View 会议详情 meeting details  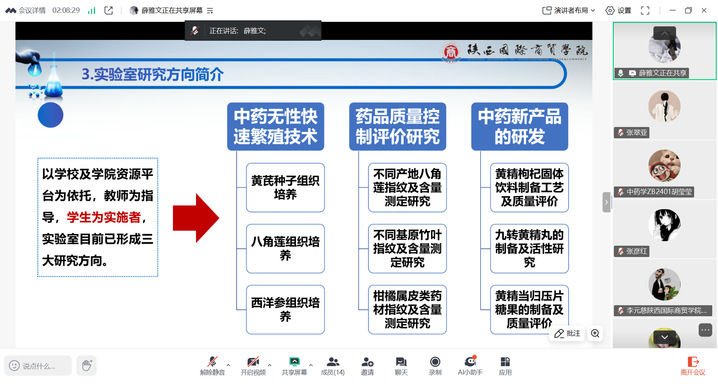26,10
